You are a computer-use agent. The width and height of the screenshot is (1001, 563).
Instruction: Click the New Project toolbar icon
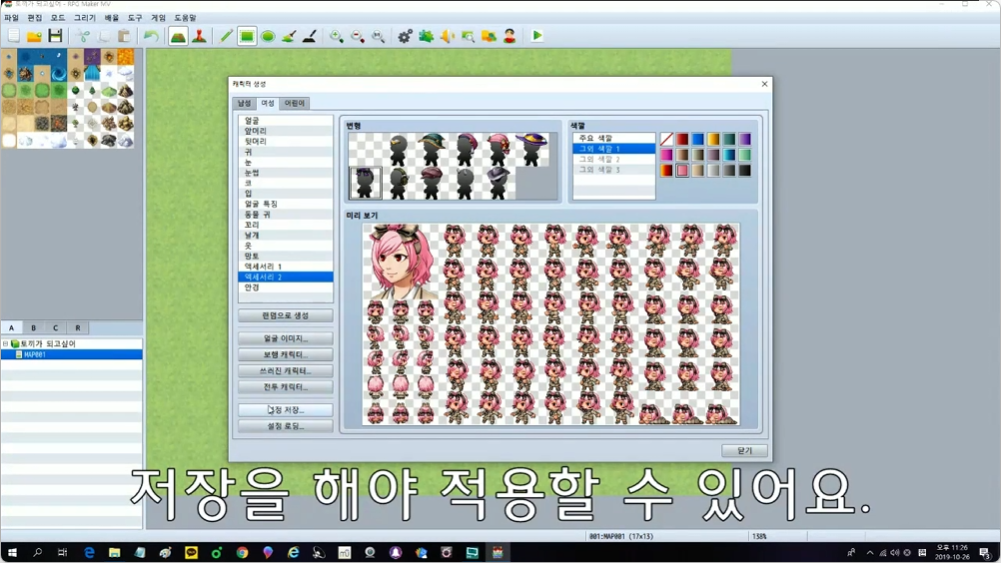point(13,36)
